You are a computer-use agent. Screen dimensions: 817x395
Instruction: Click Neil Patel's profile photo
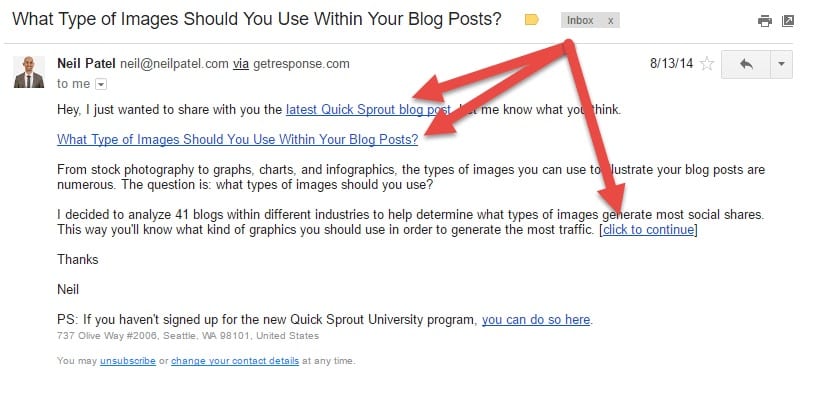pos(29,72)
